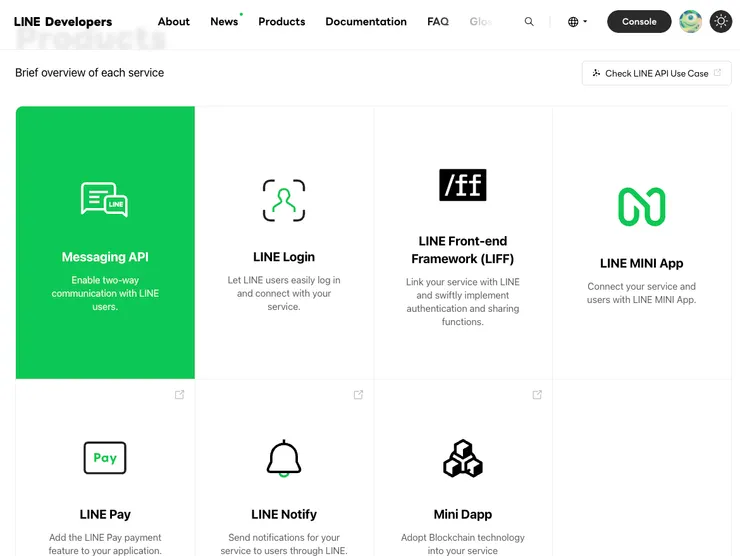
Task: Click 'Connect your service and users' description
Action: (641, 293)
